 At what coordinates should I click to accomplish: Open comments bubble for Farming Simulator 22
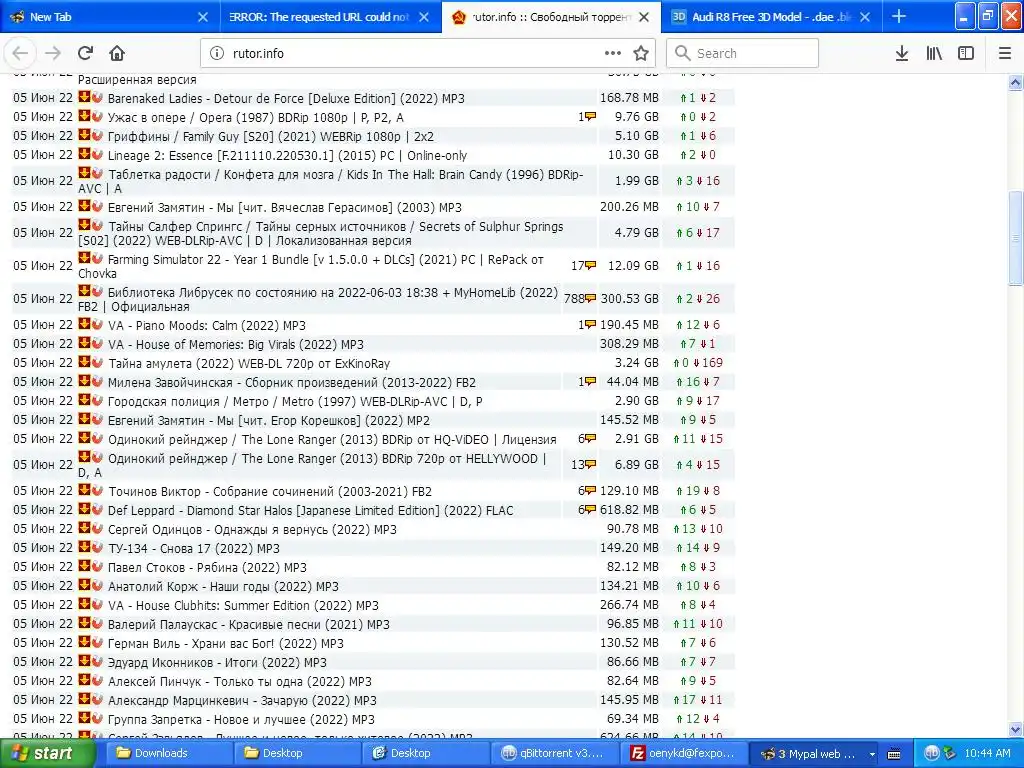590,265
